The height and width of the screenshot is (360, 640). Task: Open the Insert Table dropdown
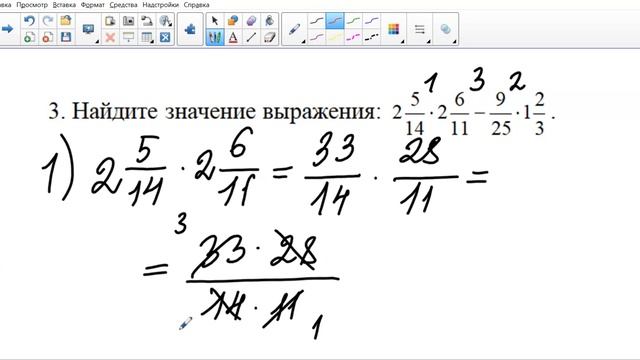click(147, 38)
